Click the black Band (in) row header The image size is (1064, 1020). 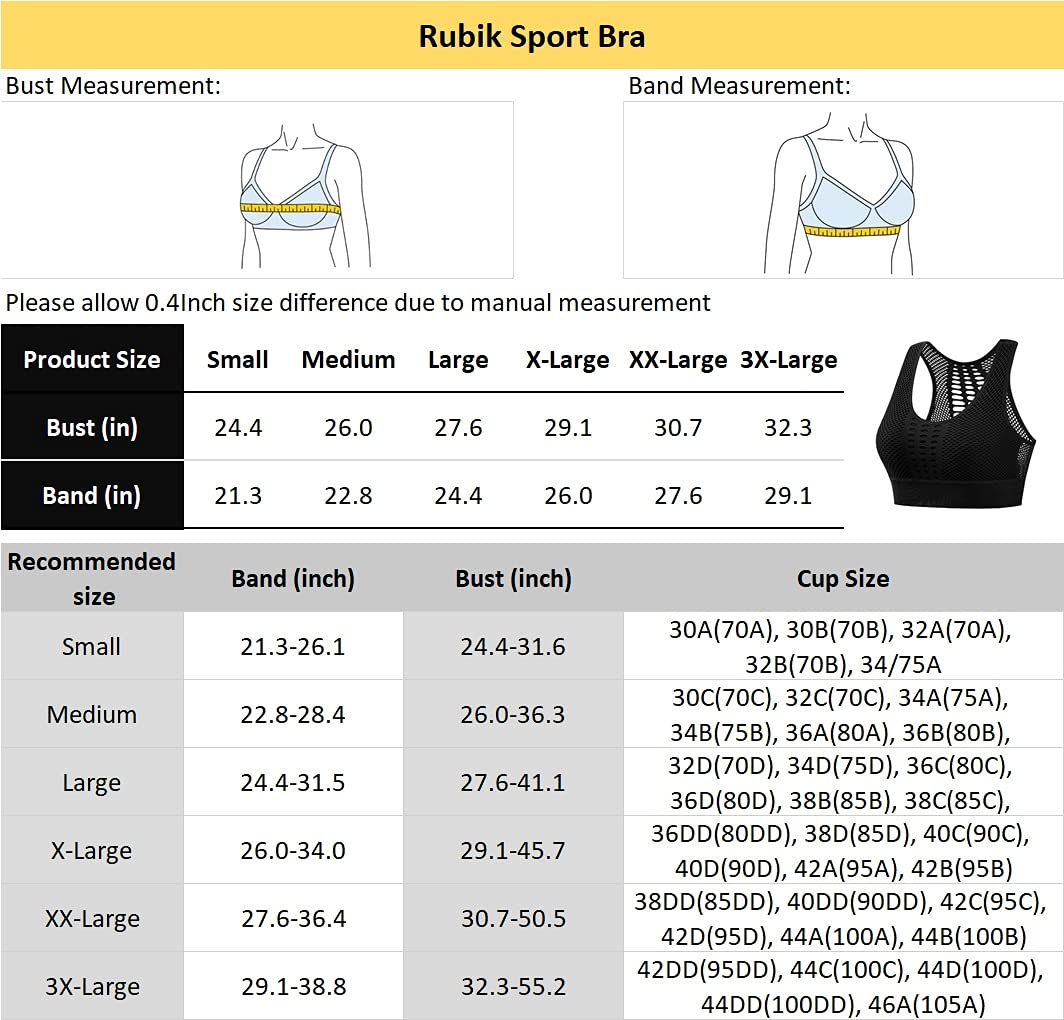[92, 496]
